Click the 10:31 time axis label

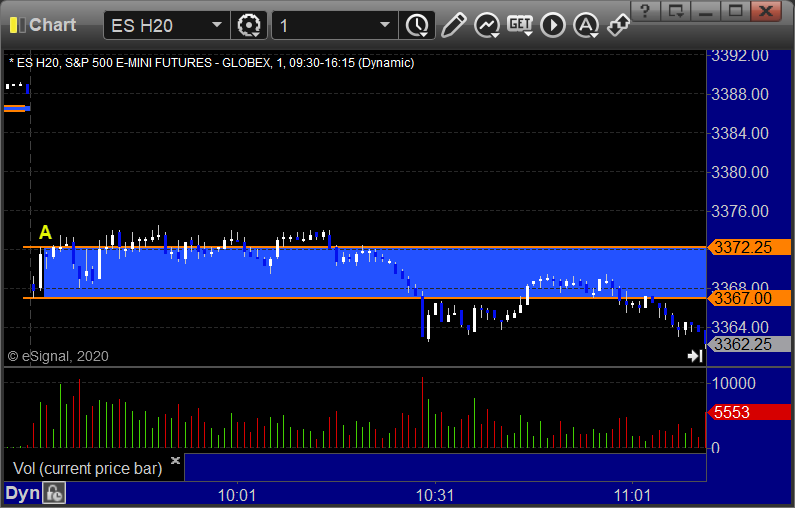pos(435,495)
